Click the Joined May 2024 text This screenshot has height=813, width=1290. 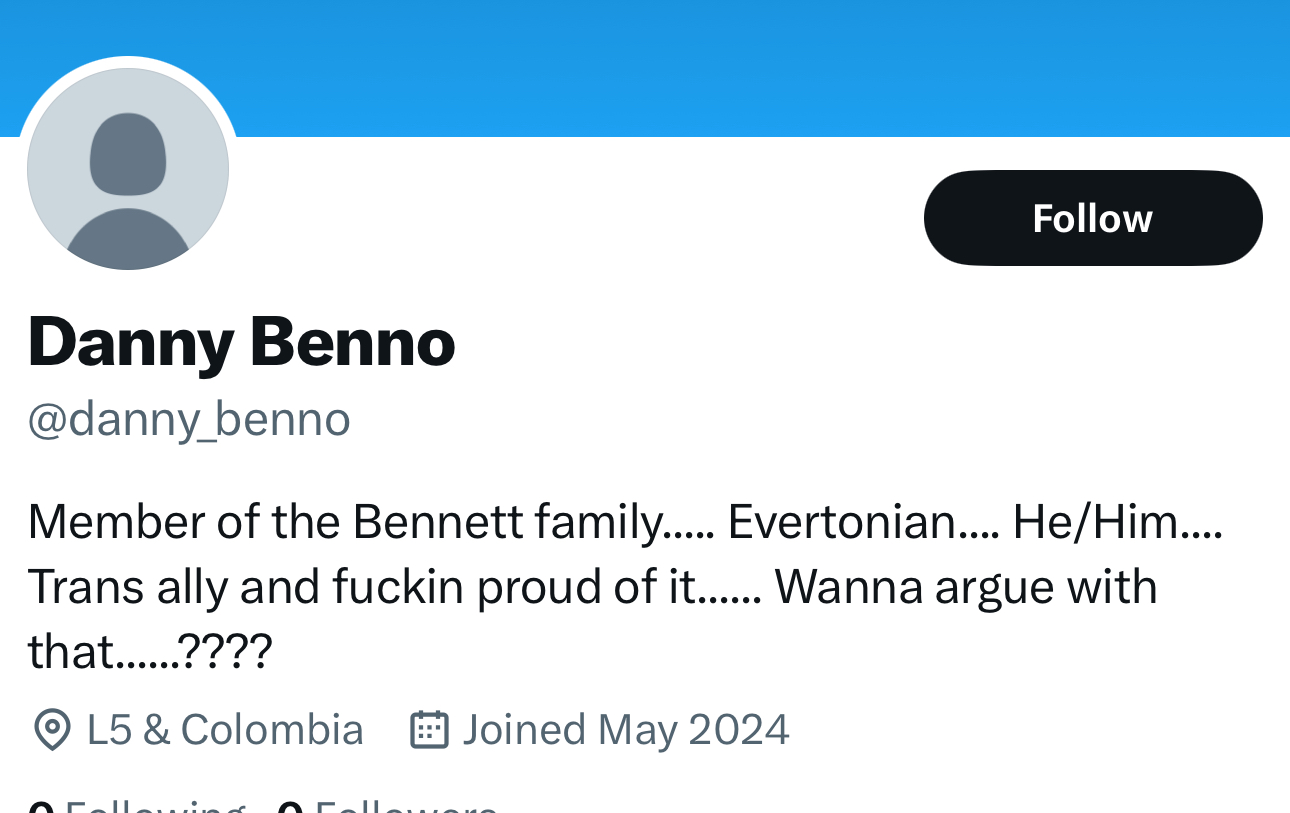[x=626, y=730]
